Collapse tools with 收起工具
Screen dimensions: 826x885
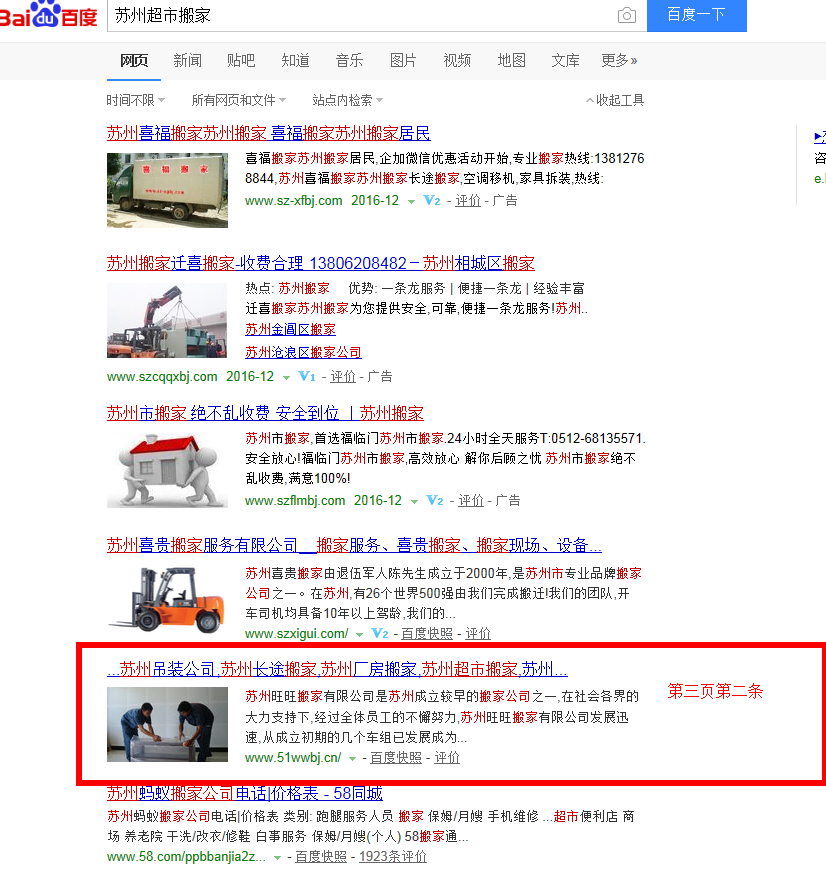coord(615,100)
